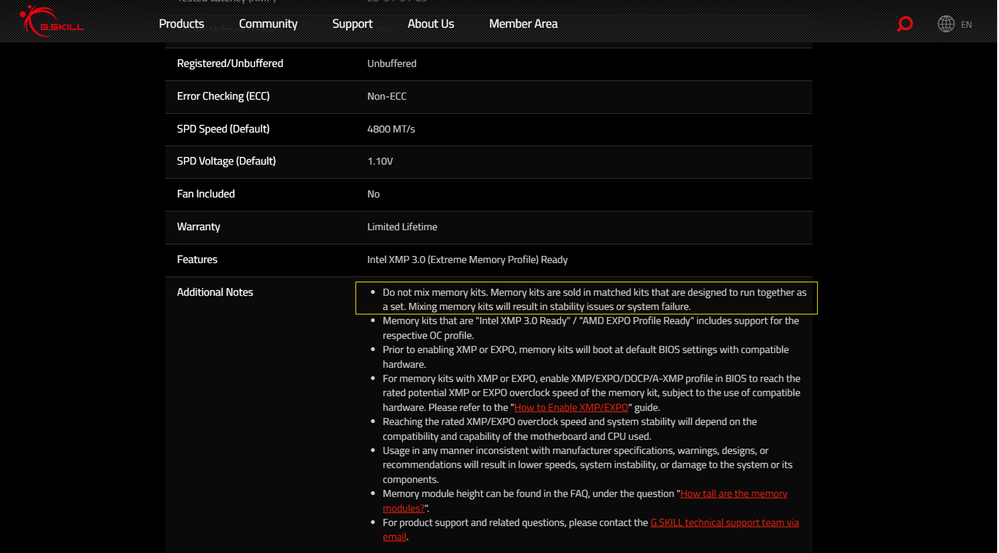Click the 4800 MT/s value

click(391, 129)
